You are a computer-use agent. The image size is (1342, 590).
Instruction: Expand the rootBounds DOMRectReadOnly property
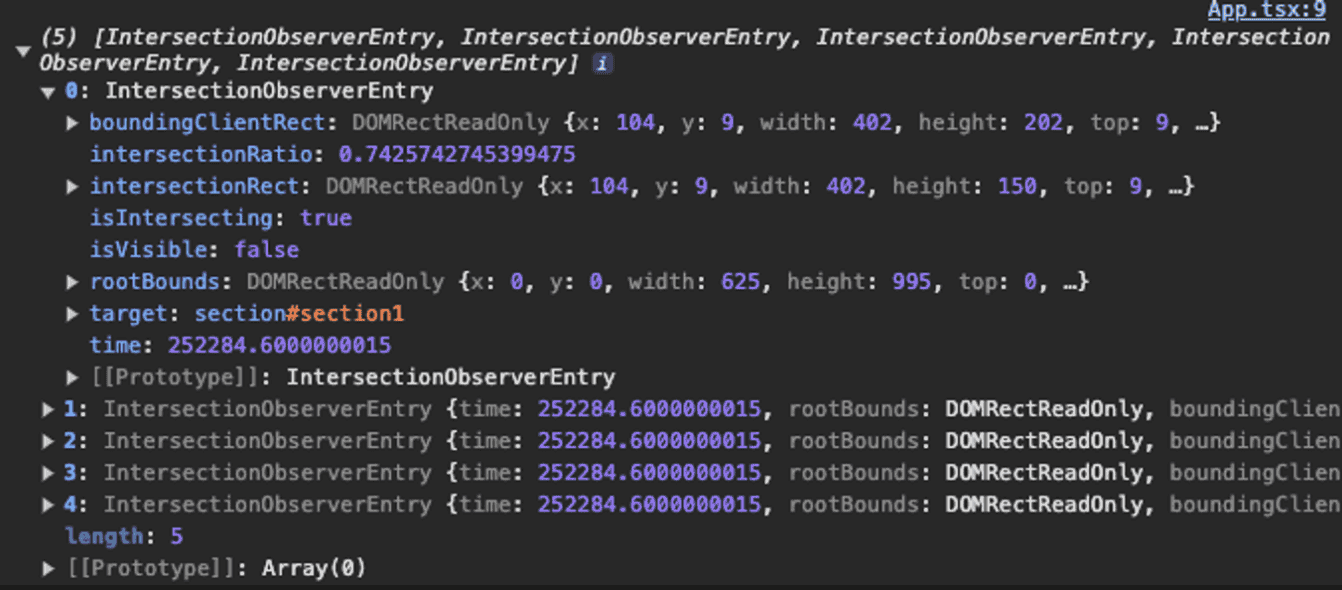click(72, 282)
